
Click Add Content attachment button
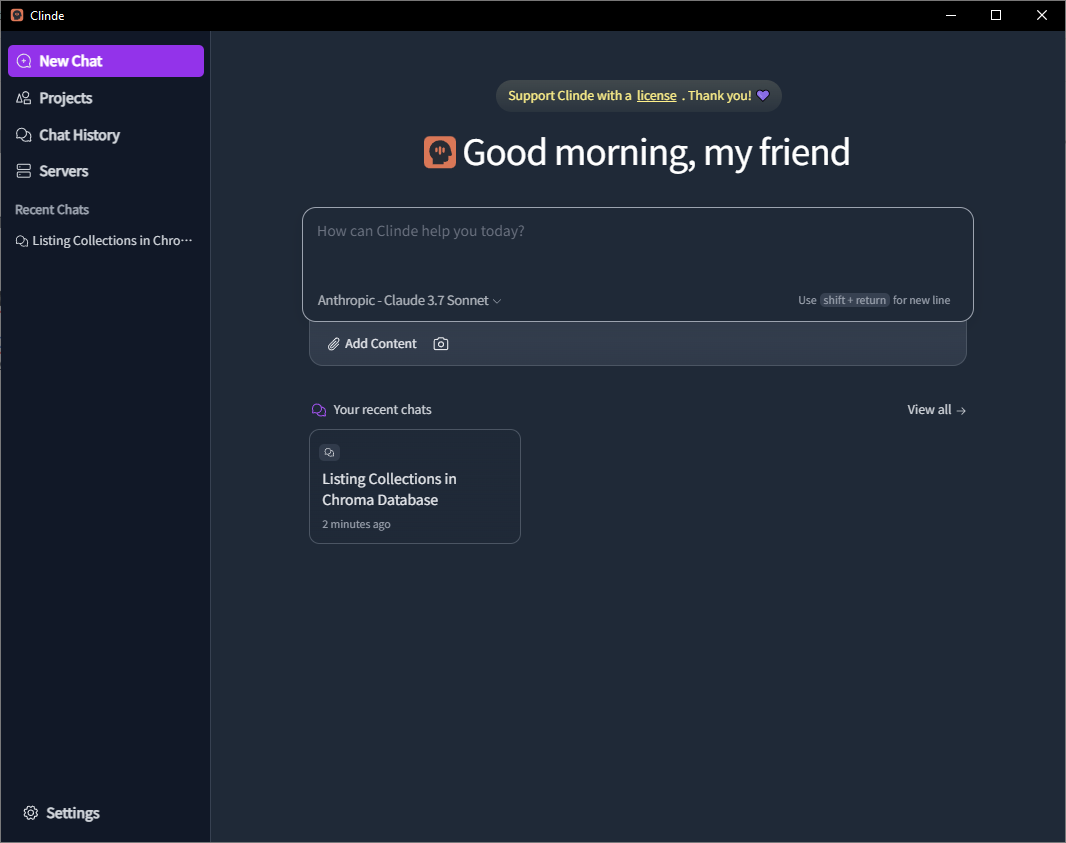(372, 344)
